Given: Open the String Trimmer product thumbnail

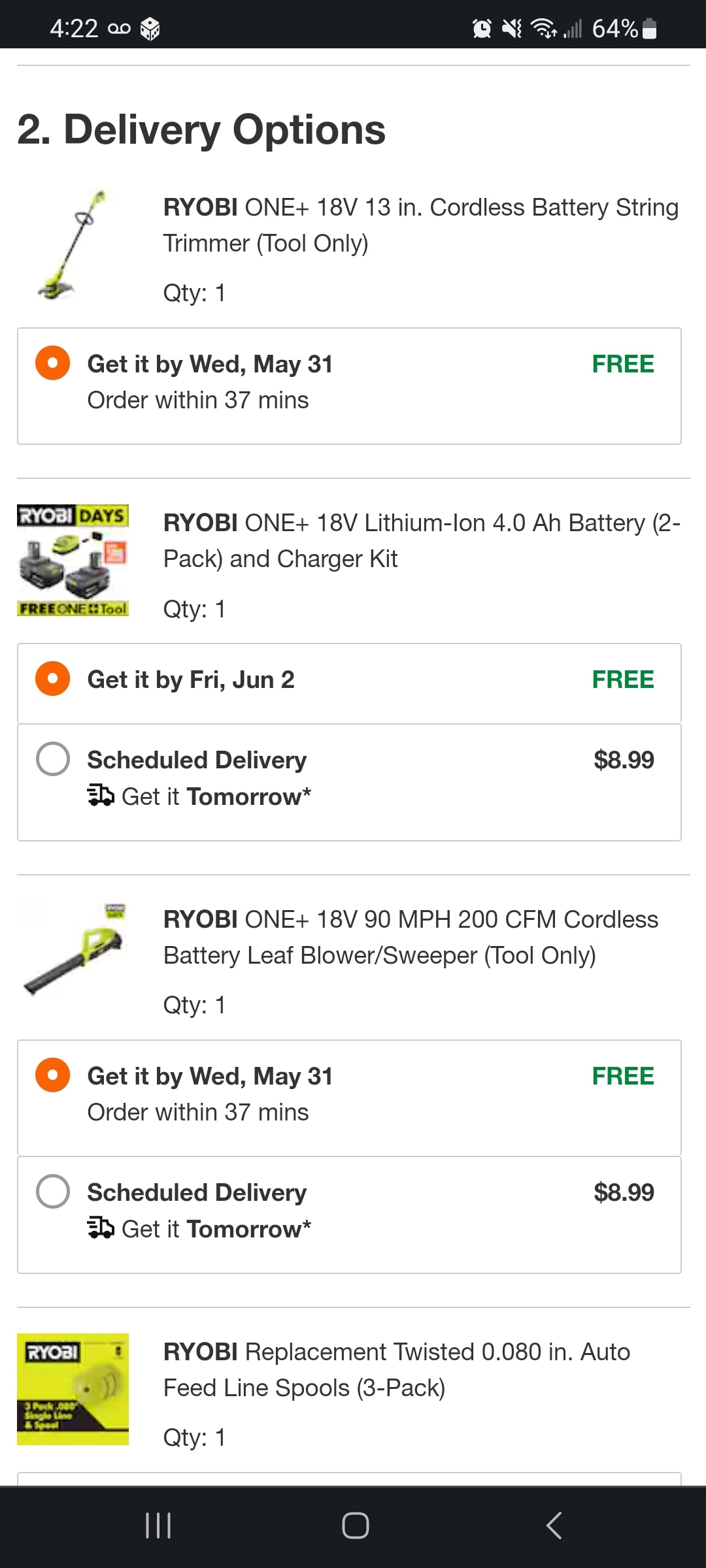Looking at the screenshot, I should 73,245.
